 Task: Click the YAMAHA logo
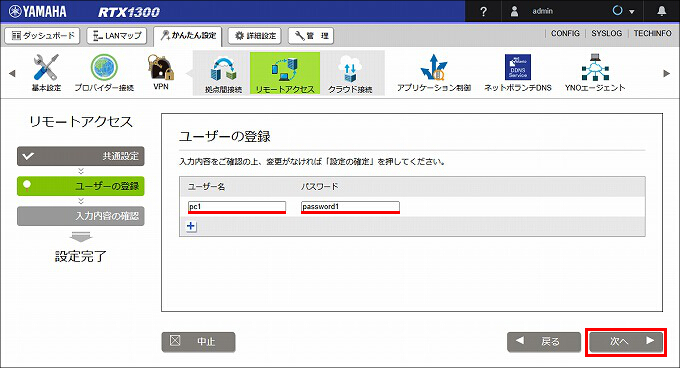pos(38,11)
